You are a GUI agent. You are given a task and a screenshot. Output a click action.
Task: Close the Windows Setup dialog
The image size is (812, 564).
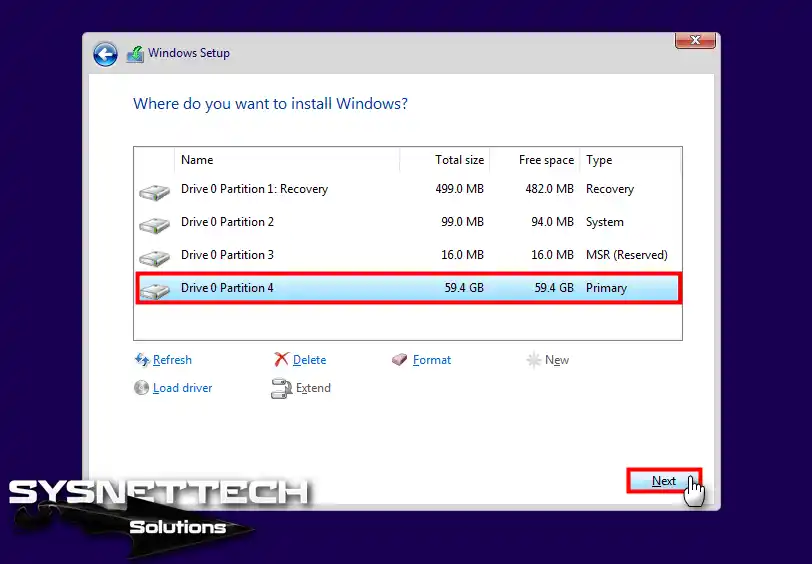[694, 40]
